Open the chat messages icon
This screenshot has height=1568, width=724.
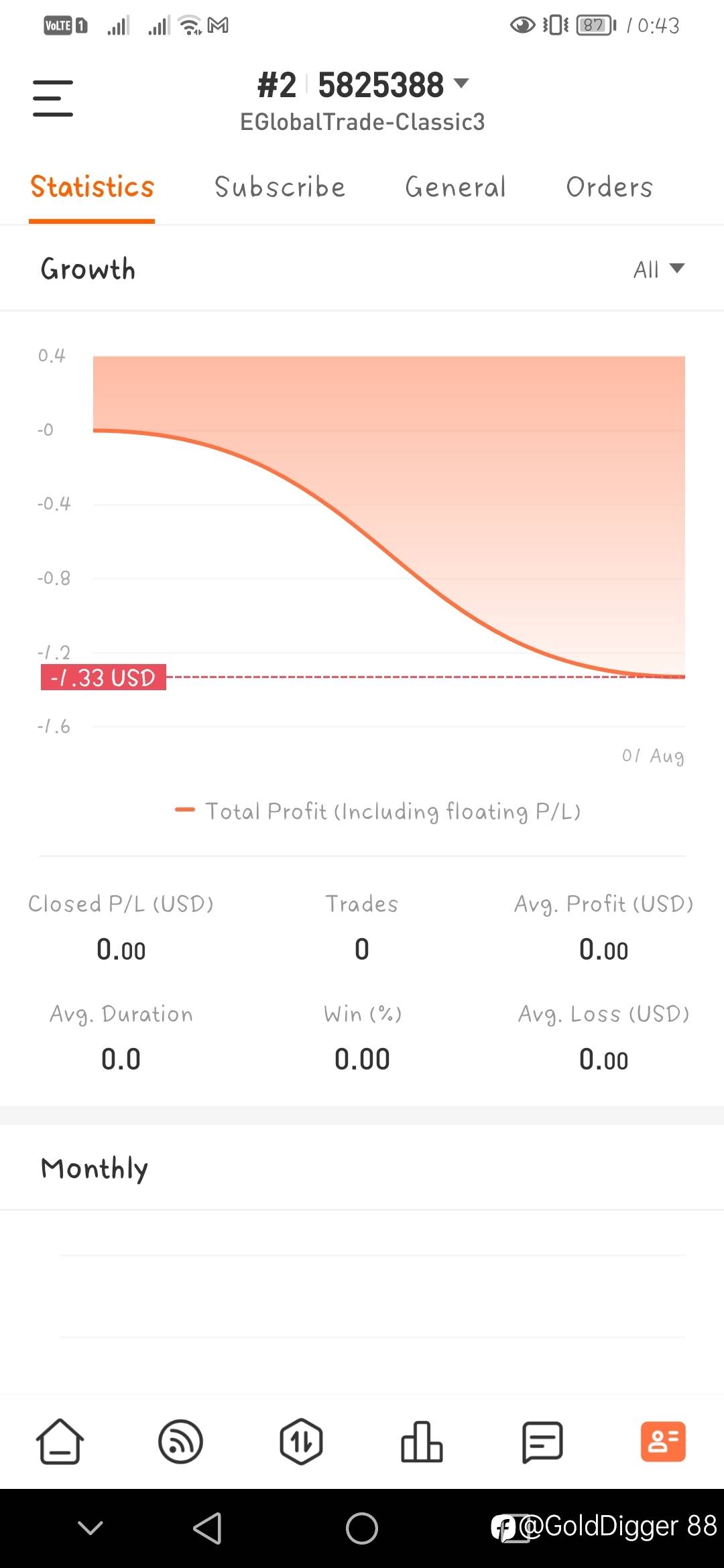(x=542, y=1441)
